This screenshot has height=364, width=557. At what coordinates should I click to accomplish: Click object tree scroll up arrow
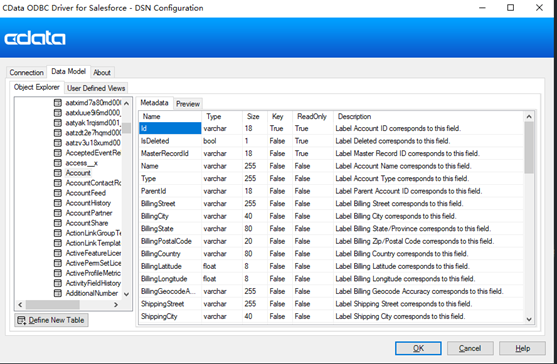126,103
